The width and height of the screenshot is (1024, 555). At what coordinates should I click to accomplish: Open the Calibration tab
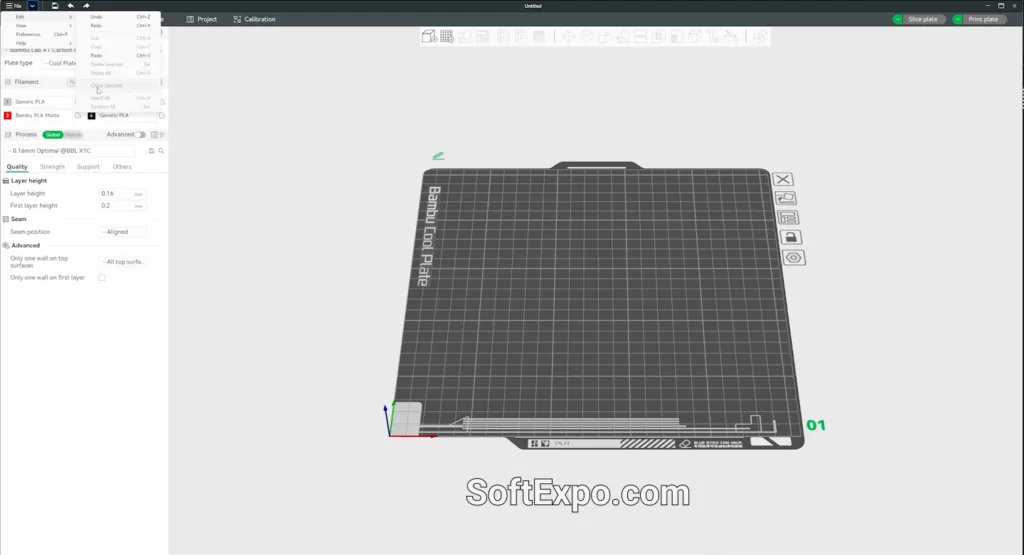254,19
